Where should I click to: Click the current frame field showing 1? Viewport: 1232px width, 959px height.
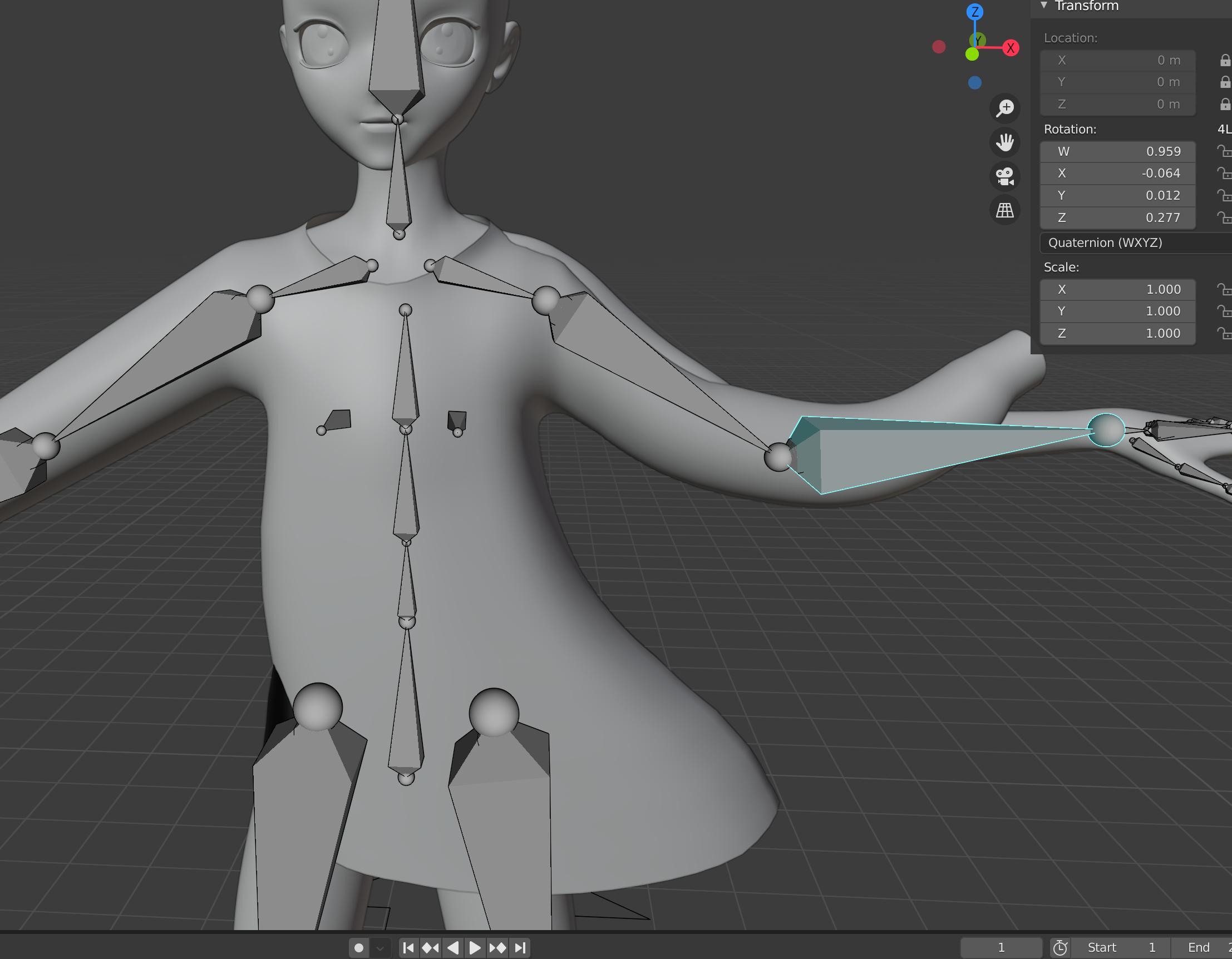pyautogui.click(x=1001, y=948)
